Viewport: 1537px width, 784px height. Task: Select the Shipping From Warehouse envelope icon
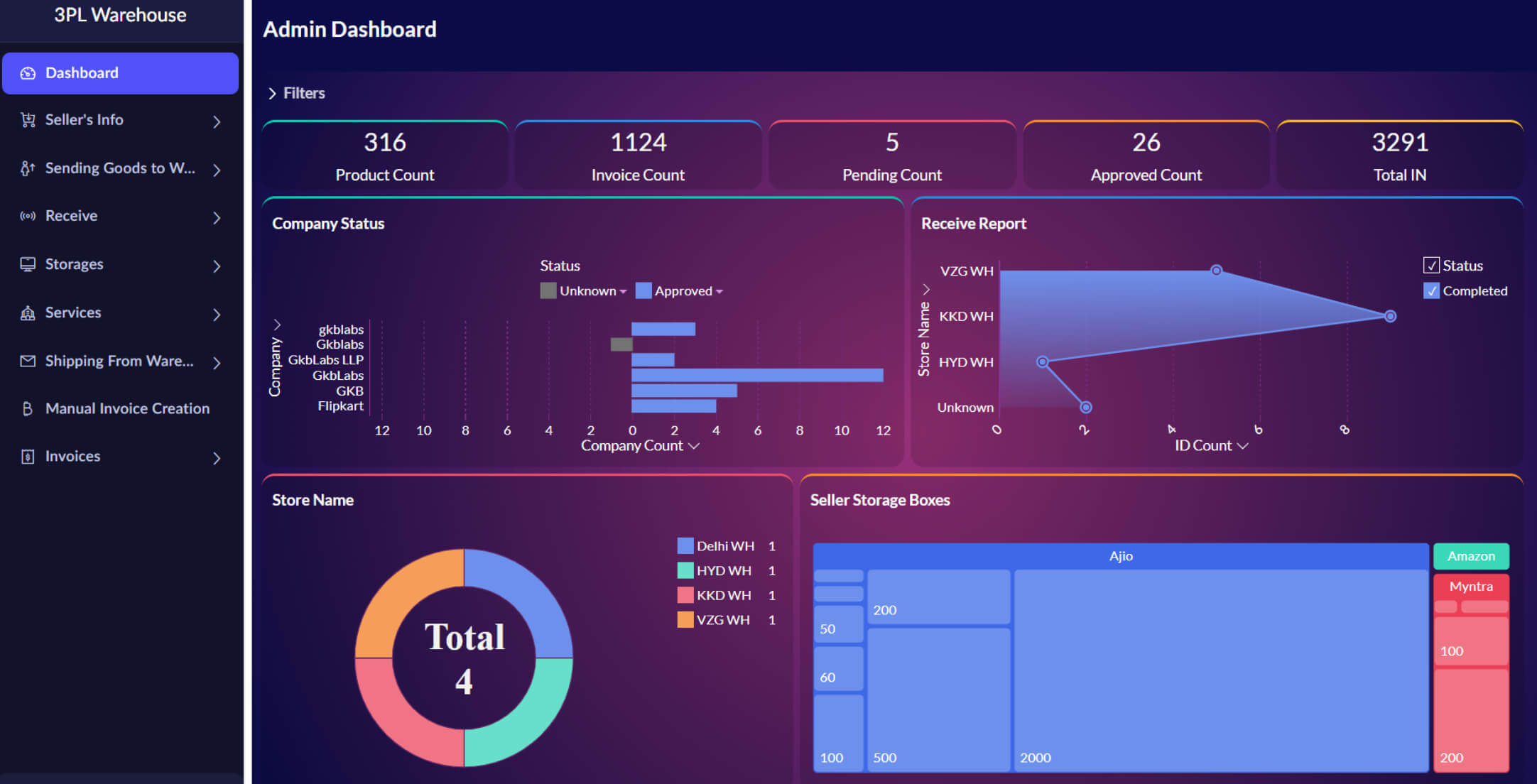tap(28, 361)
